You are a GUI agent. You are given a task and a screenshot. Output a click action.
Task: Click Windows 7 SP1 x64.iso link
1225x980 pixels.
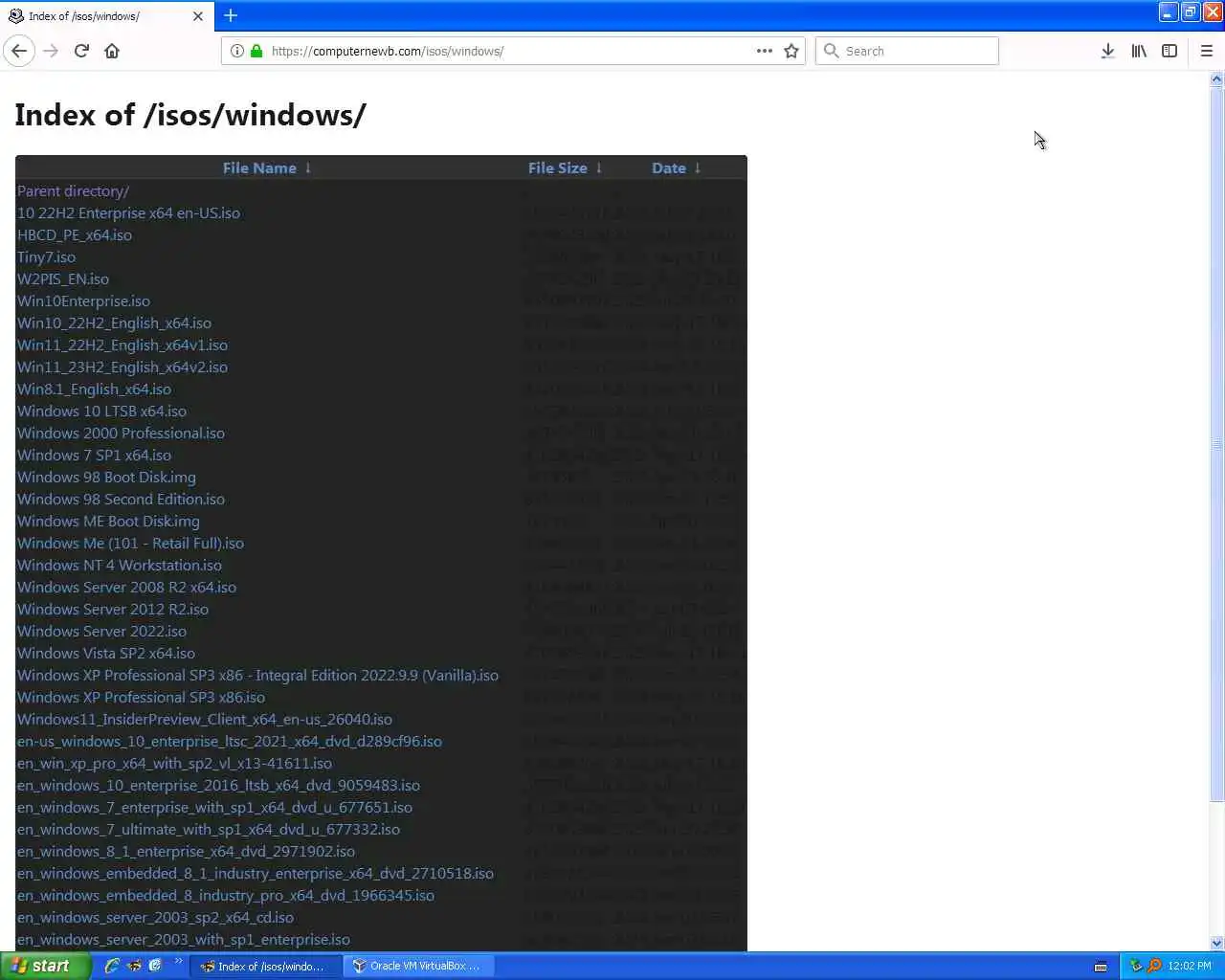pos(94,455)
